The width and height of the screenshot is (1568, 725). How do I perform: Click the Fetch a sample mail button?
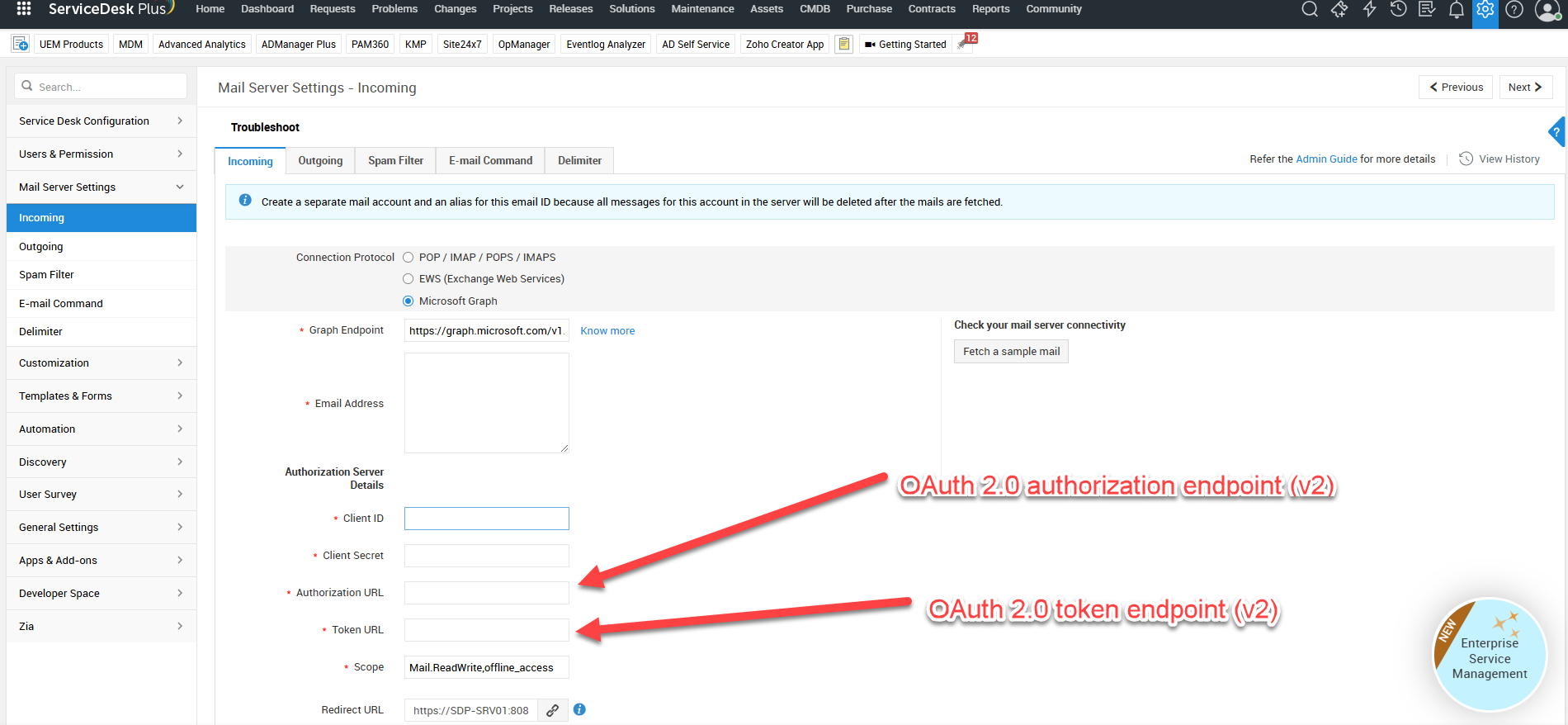point(1011,352)
